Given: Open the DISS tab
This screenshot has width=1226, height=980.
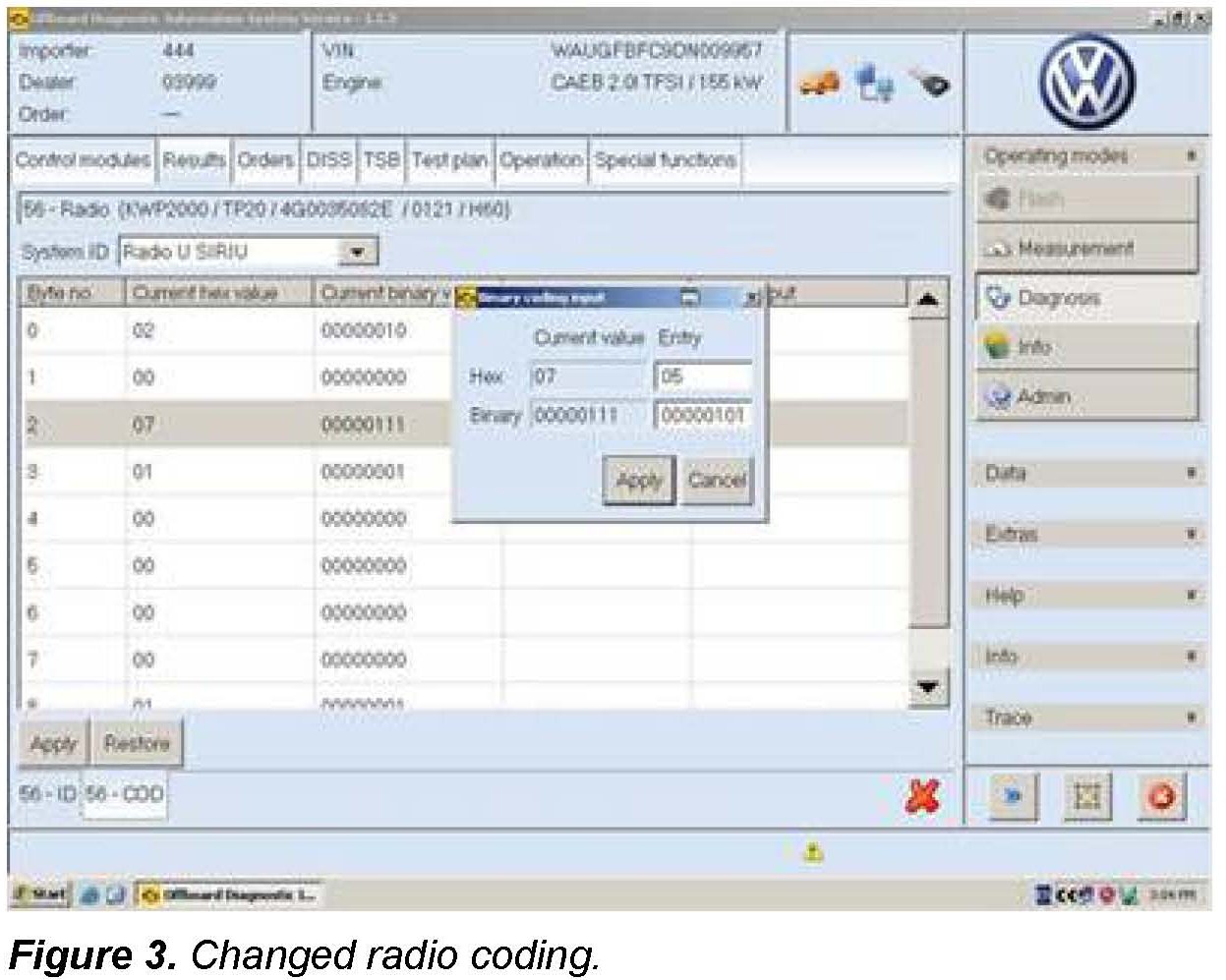Looking at the screenshot, I should point(328,160).
